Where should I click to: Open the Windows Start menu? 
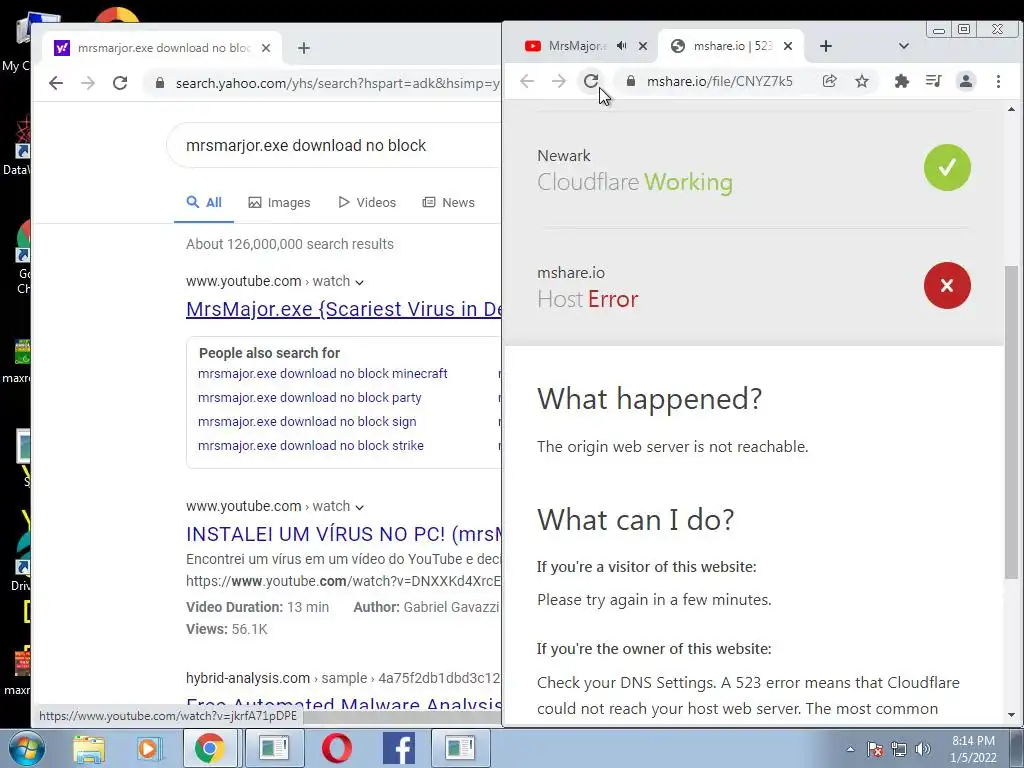tap(25, 748)
